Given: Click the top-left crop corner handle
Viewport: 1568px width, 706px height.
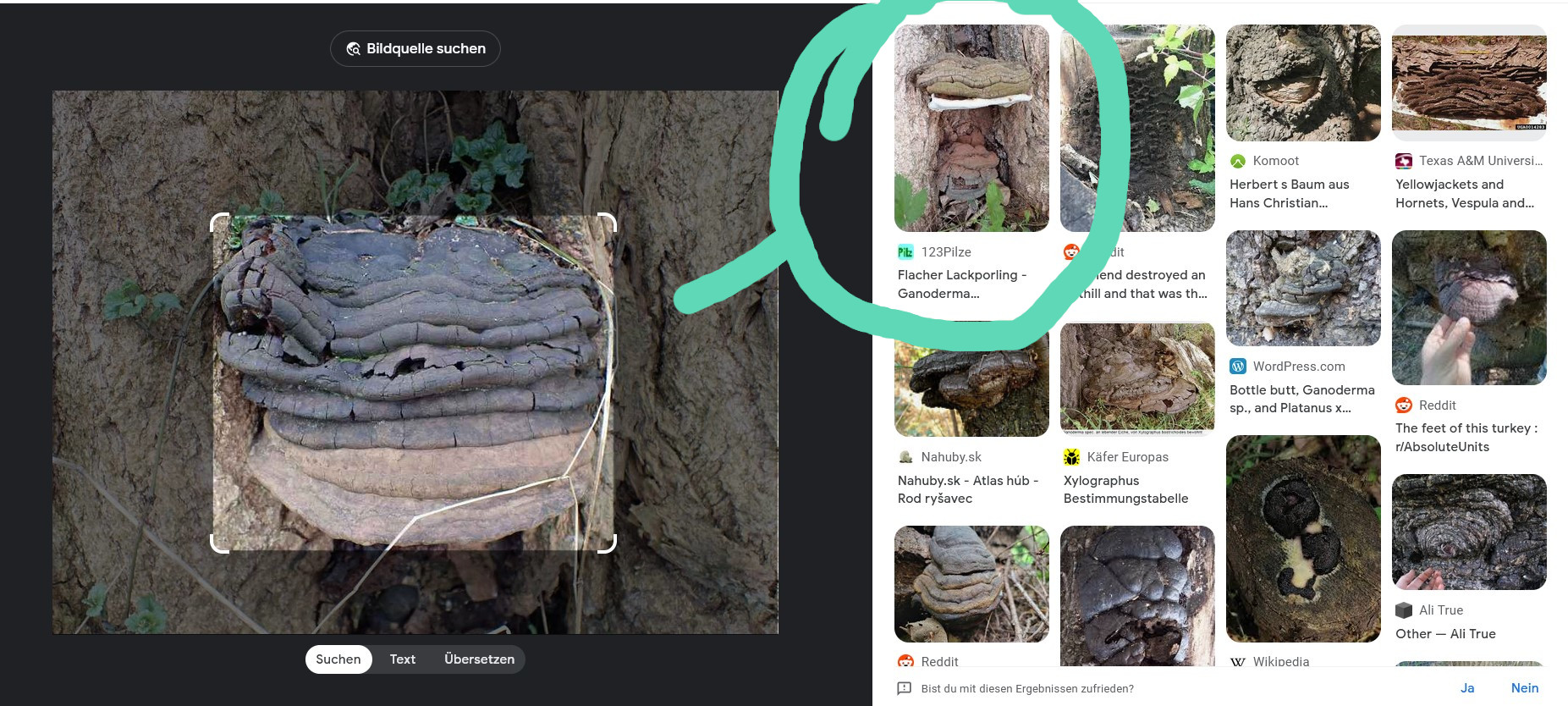Looking at the screenshot, I should (x=218, y=222).
